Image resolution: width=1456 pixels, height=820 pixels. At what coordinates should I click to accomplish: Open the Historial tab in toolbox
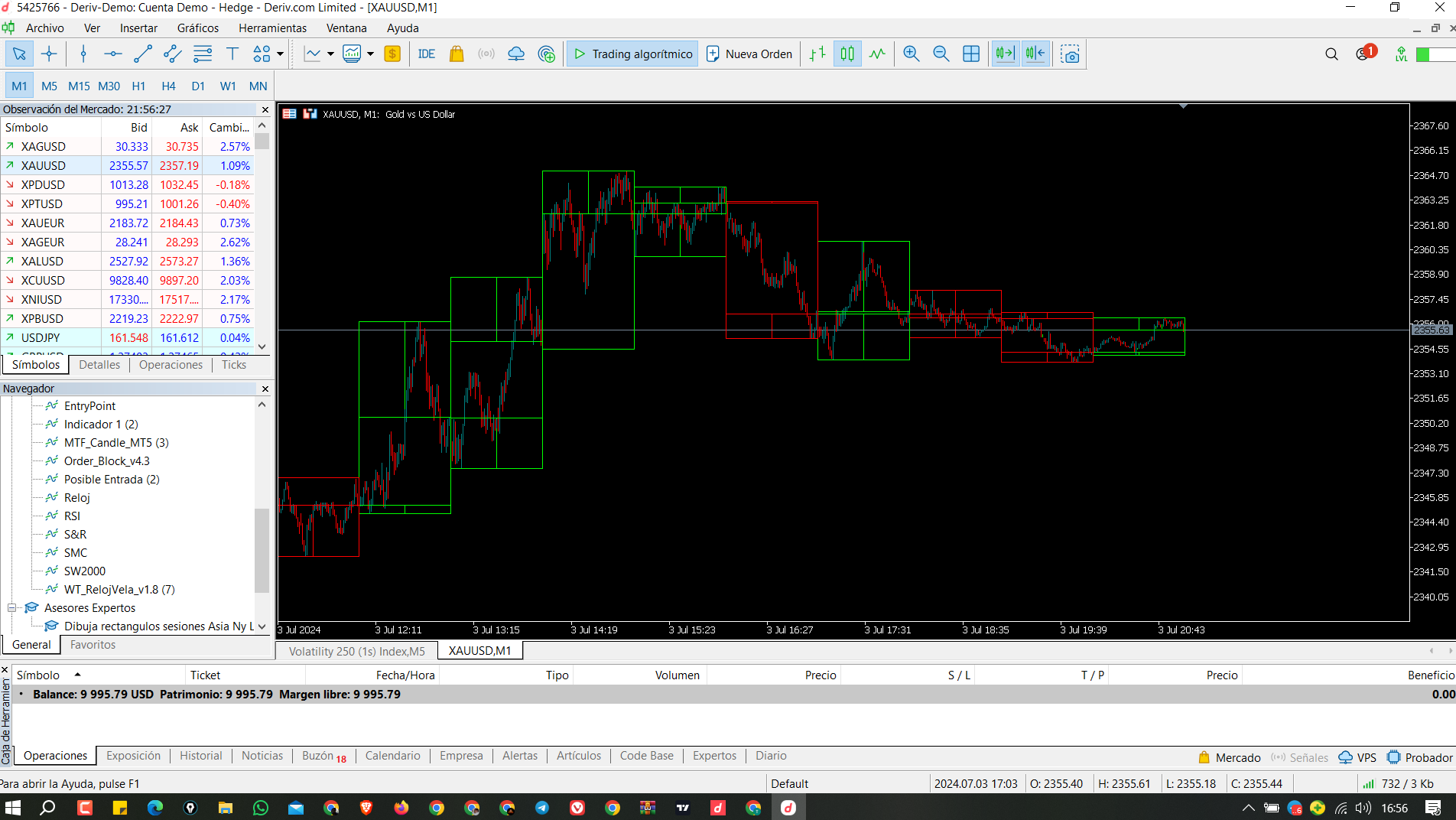click(x=201, y=756)
